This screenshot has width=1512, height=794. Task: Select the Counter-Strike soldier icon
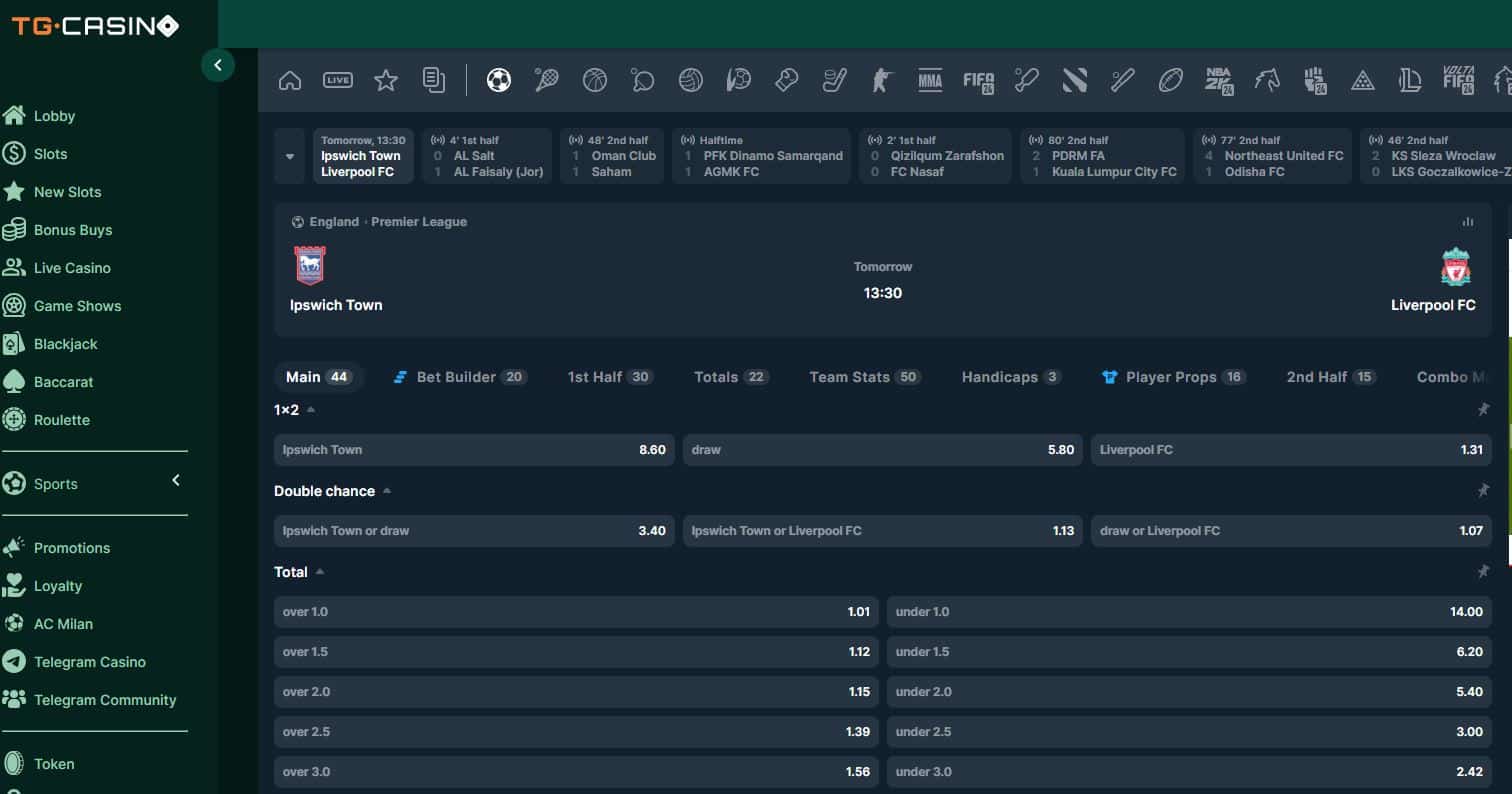pyautogui.click(x=881, y=80)
